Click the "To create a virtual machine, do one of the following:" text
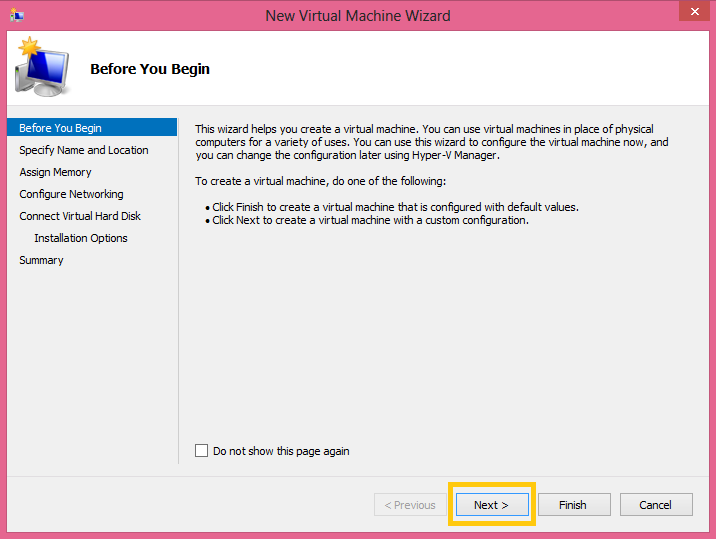 tap(321, 181)
